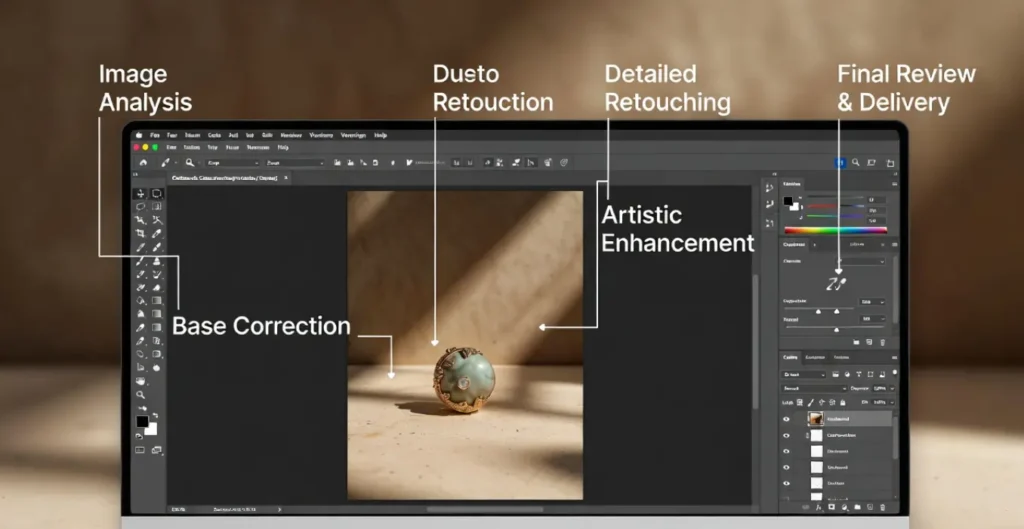Click the canvas horizontal scrollbar
This screenshot has width=1024, height=529.
[x=485, y=509]
